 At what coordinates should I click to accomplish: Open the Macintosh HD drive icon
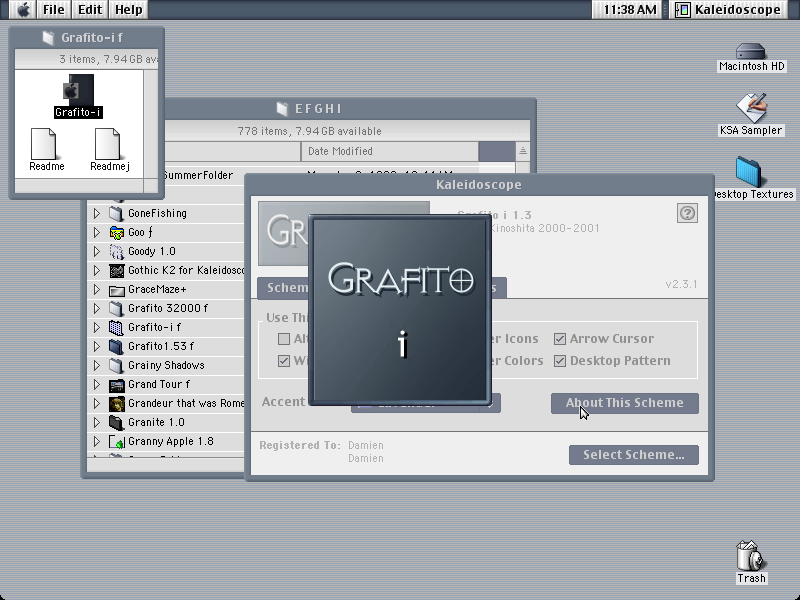point(751,51)
